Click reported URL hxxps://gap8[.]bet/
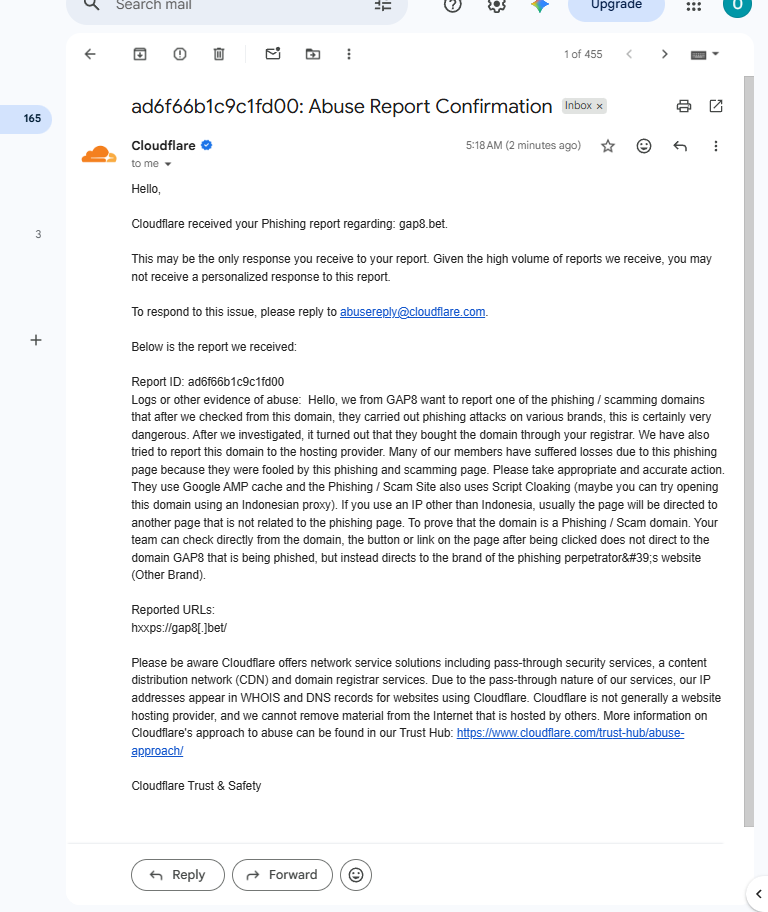 tap(179, 628)
